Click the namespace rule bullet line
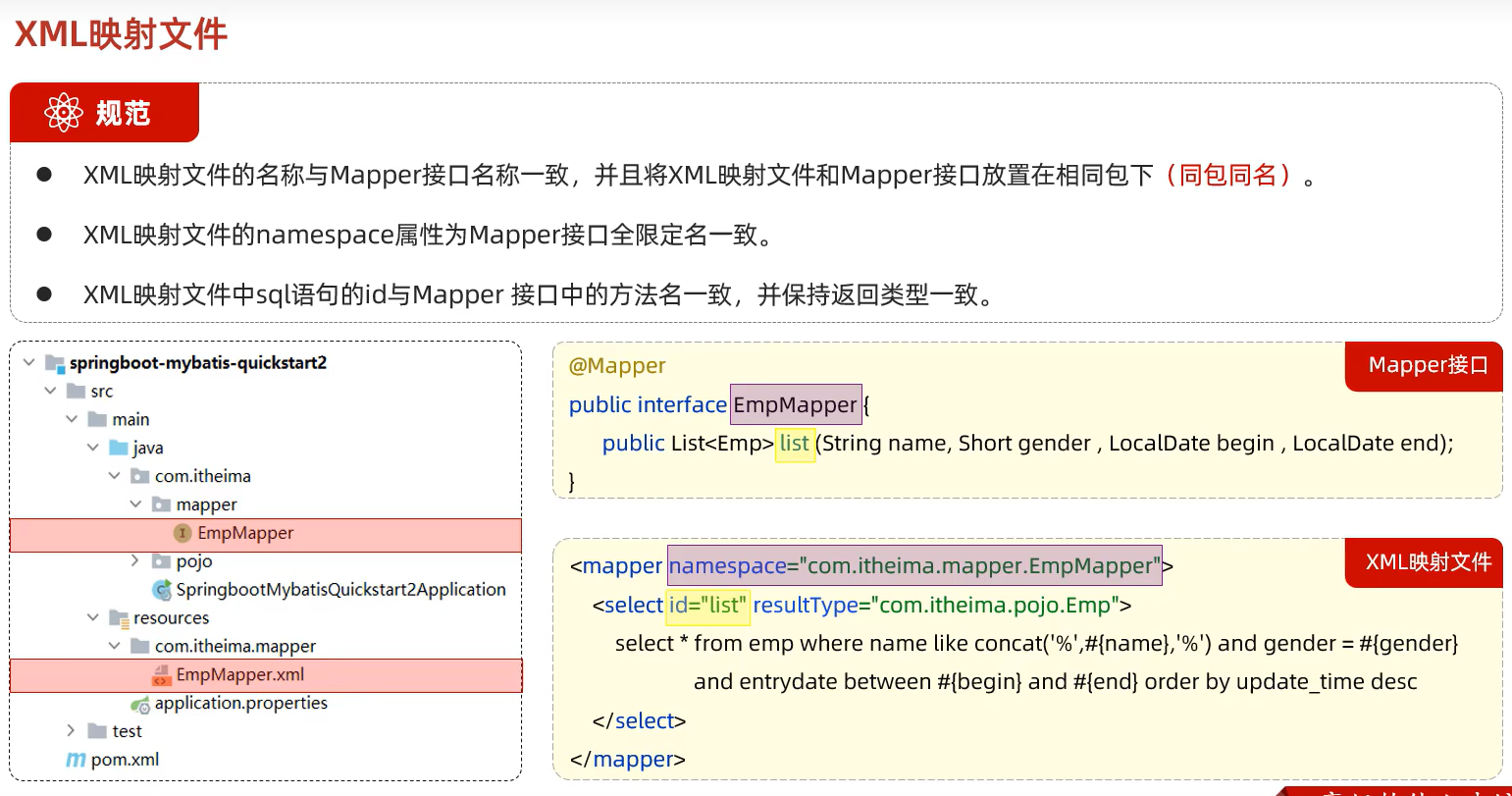The width and height of the screenshot is (1512, 796). pyautogui.click(x=428, y=236)
